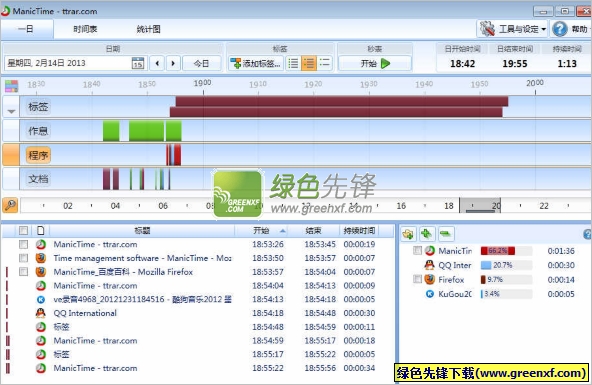Open the 统计图 tab
Image resolution: width=592 pixels, height=385 pixels.
click(148, 29)
